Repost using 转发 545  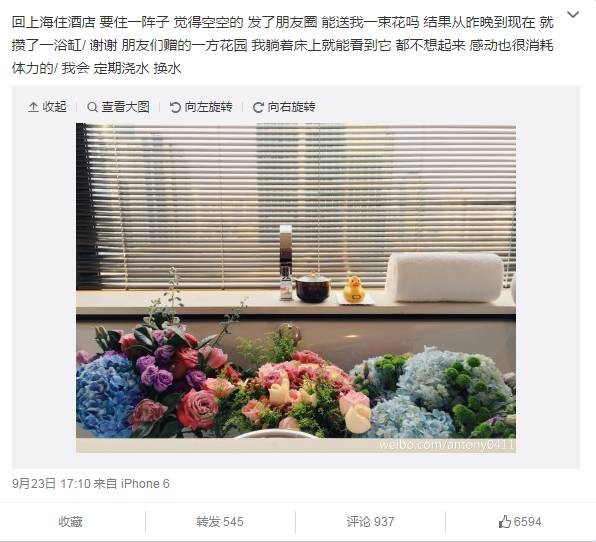click(x=220, y=521)
